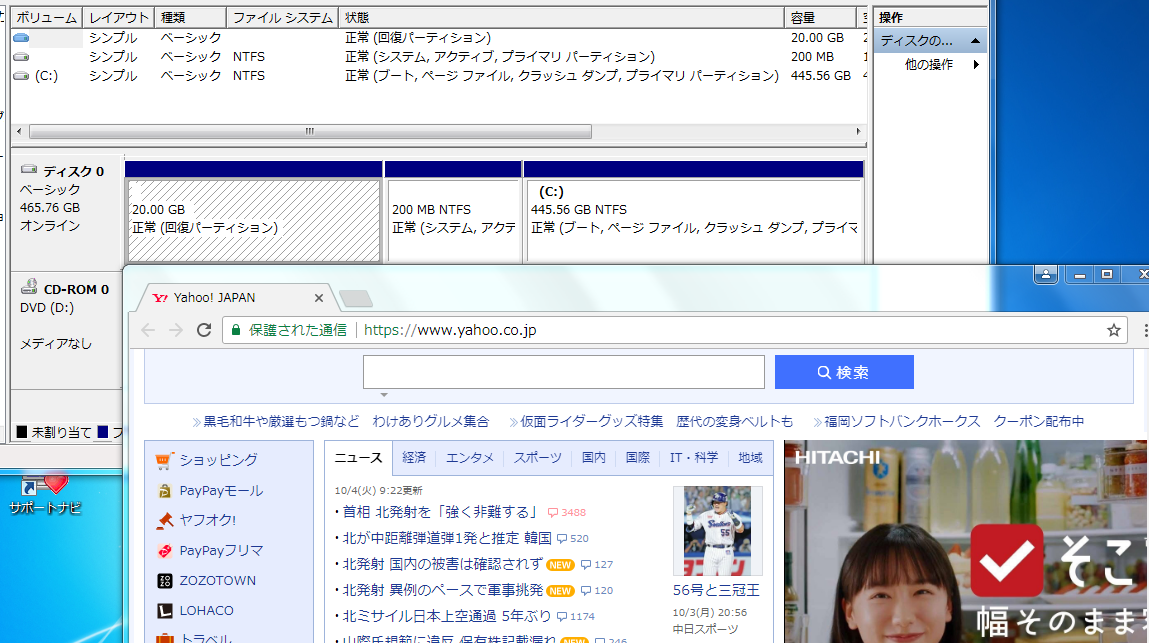Open headline 北発射 国内の被害は確認されず
The height and width of the screenshot is (643, 1149).
tap(443, 564)
